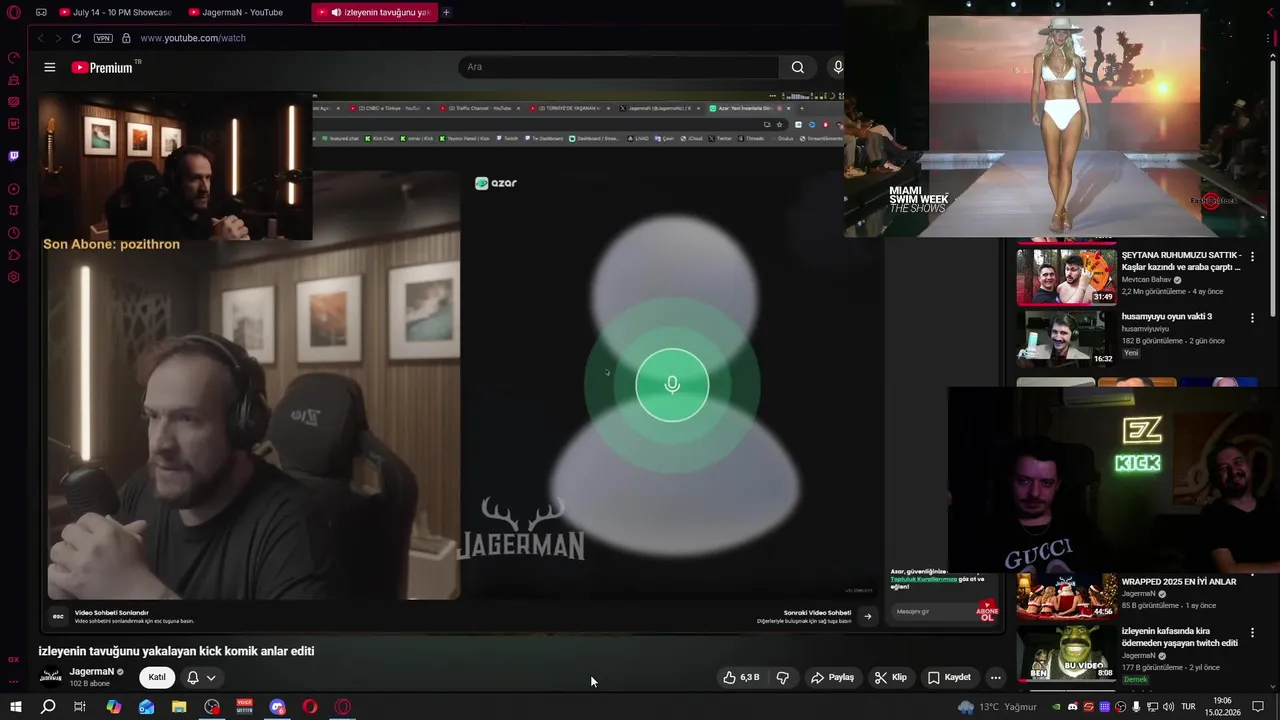Open Task View in taskbar
Screen dimensions: 1280x720
[80, 707]
